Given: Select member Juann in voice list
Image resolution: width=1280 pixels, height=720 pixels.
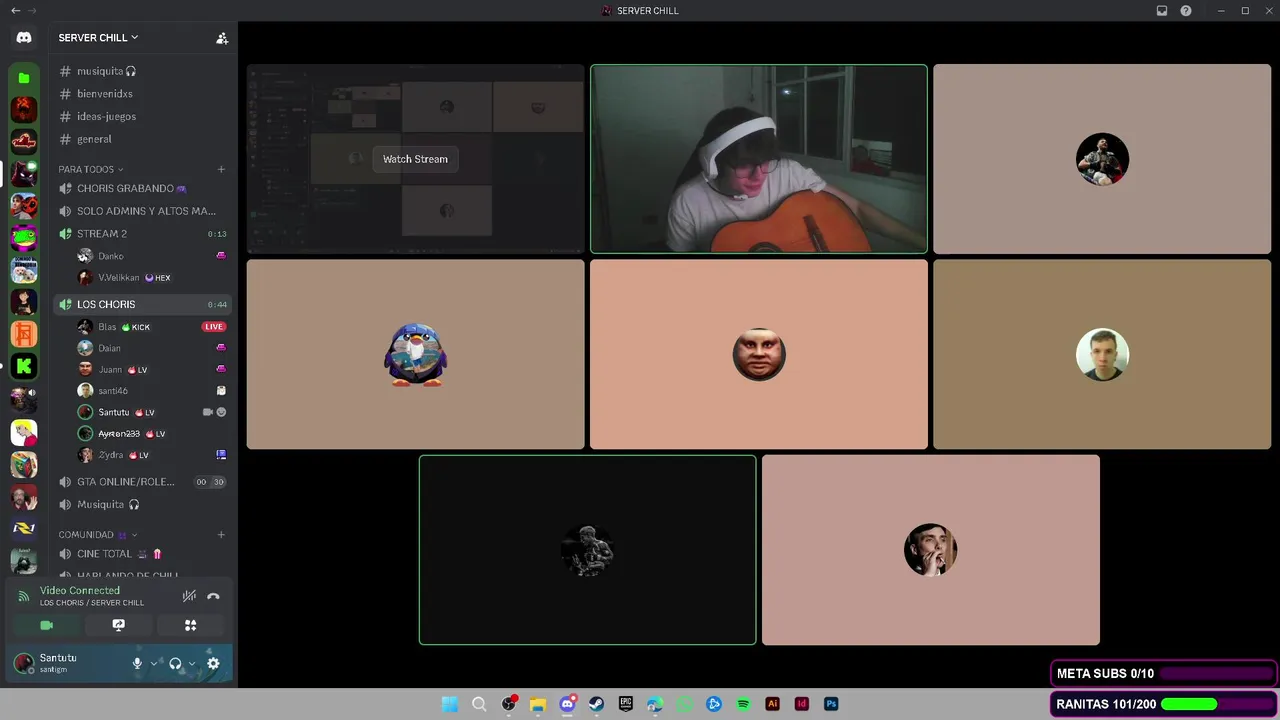Looking at the screenshot, I should (152, 370).
